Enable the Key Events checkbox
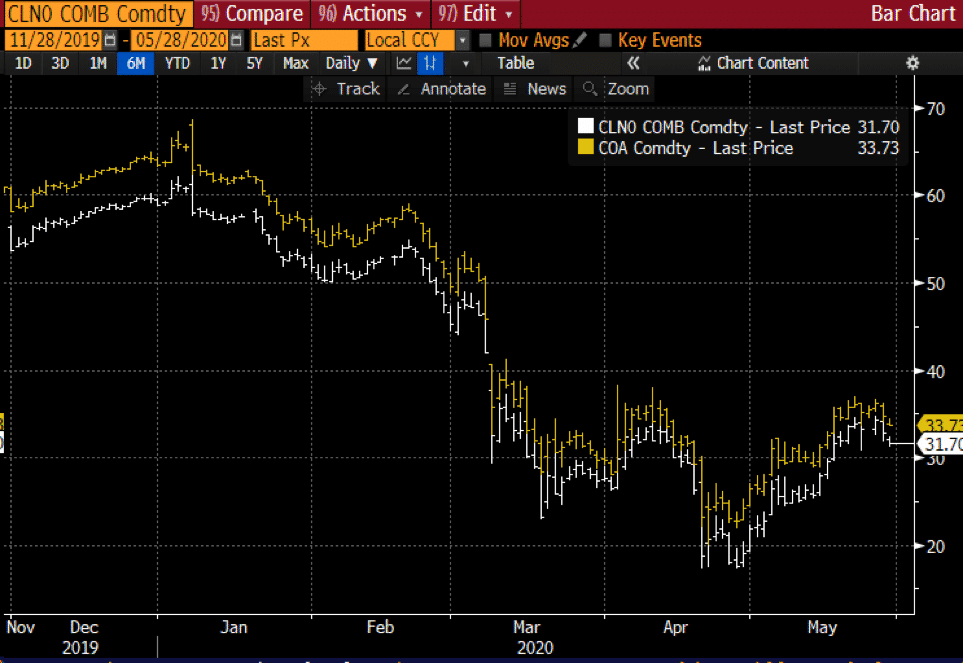 [604, 41]
